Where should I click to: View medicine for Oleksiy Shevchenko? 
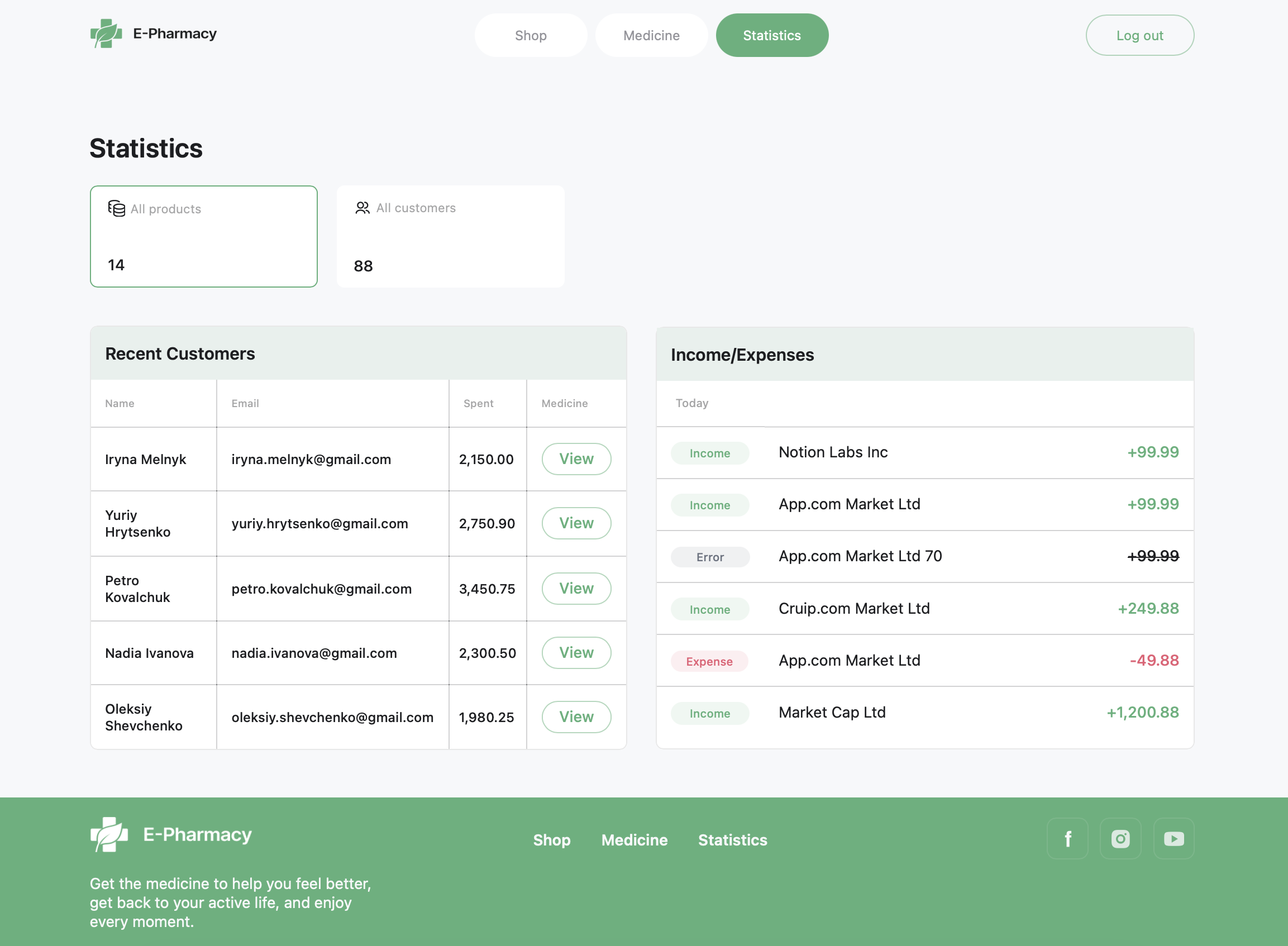576,717
